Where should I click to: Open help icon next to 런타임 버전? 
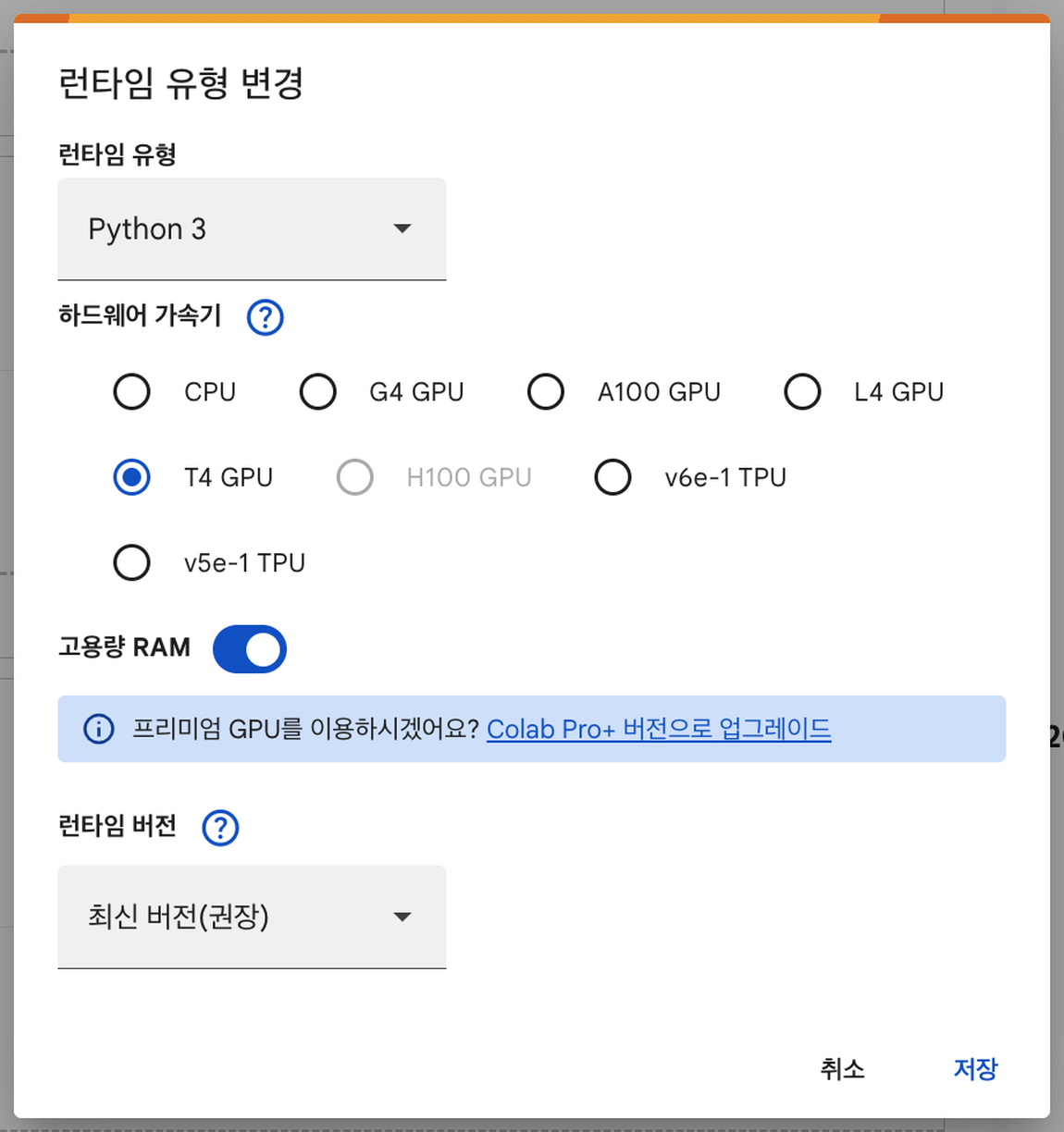[220, 828]
